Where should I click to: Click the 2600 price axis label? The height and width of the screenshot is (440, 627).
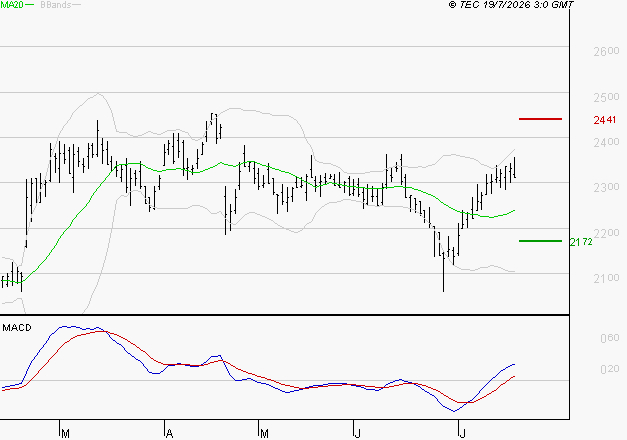(x=606, y=51)
